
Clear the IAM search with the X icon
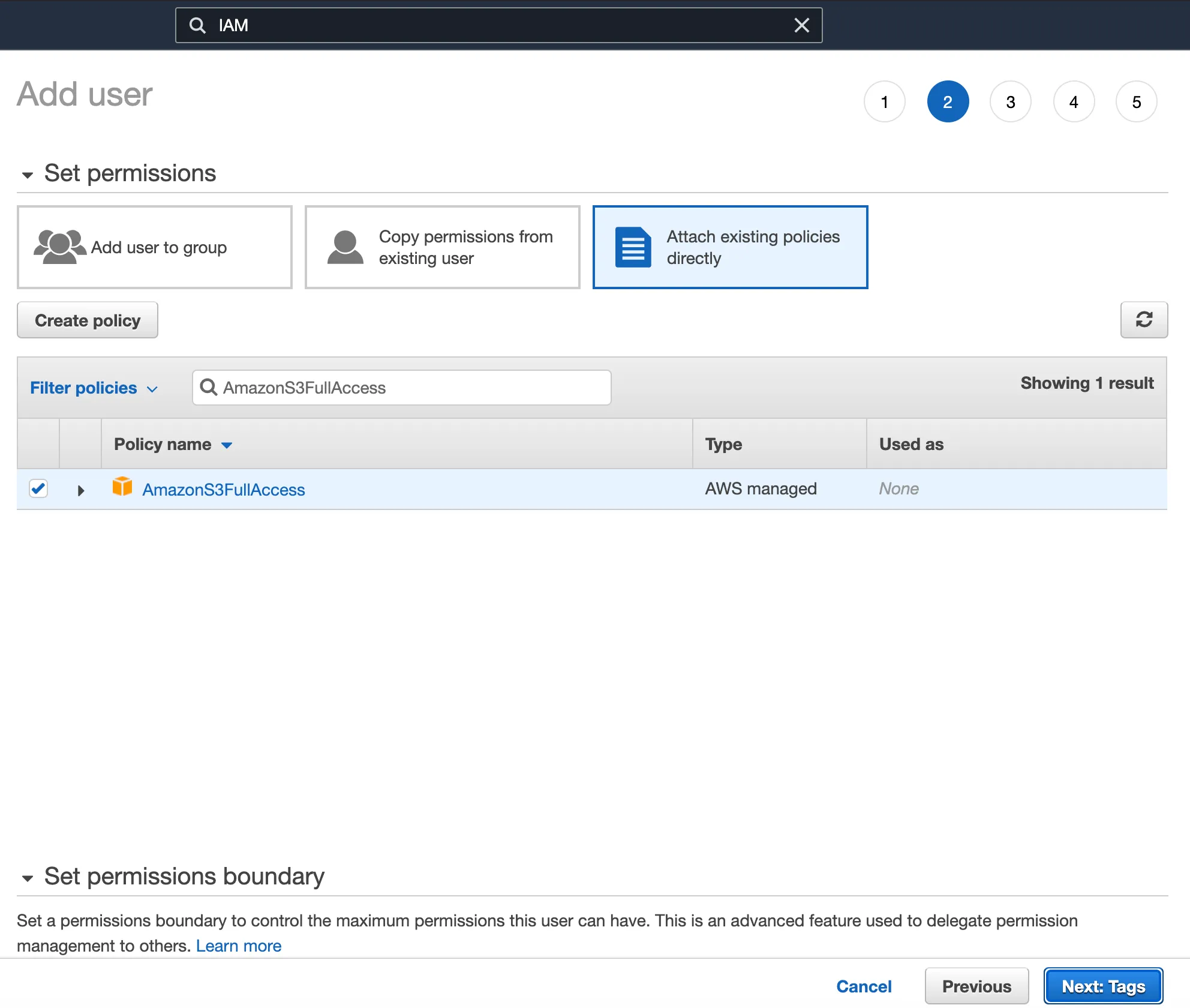click(x=802, y=25)
